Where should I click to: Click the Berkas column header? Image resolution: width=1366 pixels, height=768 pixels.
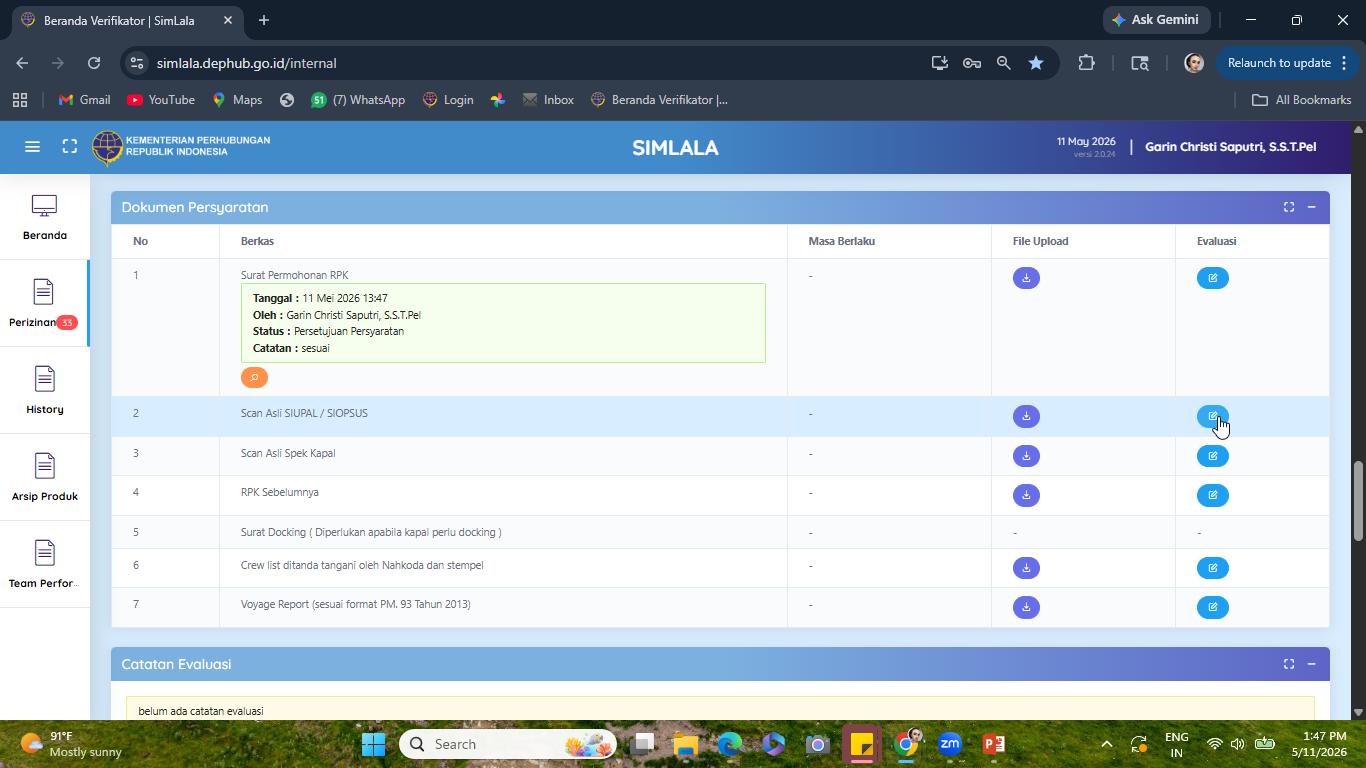[257, 241]
